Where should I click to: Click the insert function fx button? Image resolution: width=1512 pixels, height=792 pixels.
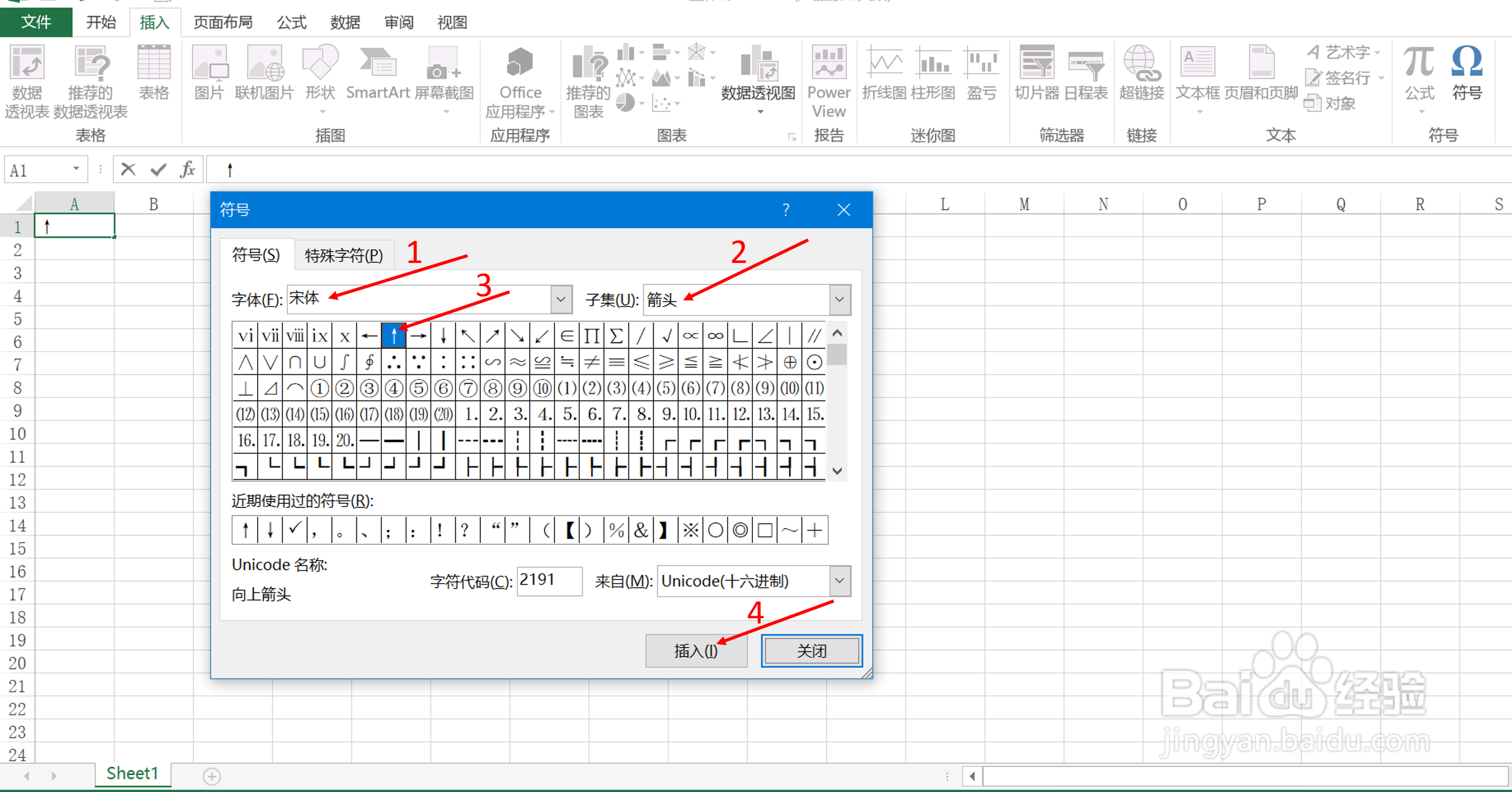[187, 170]
